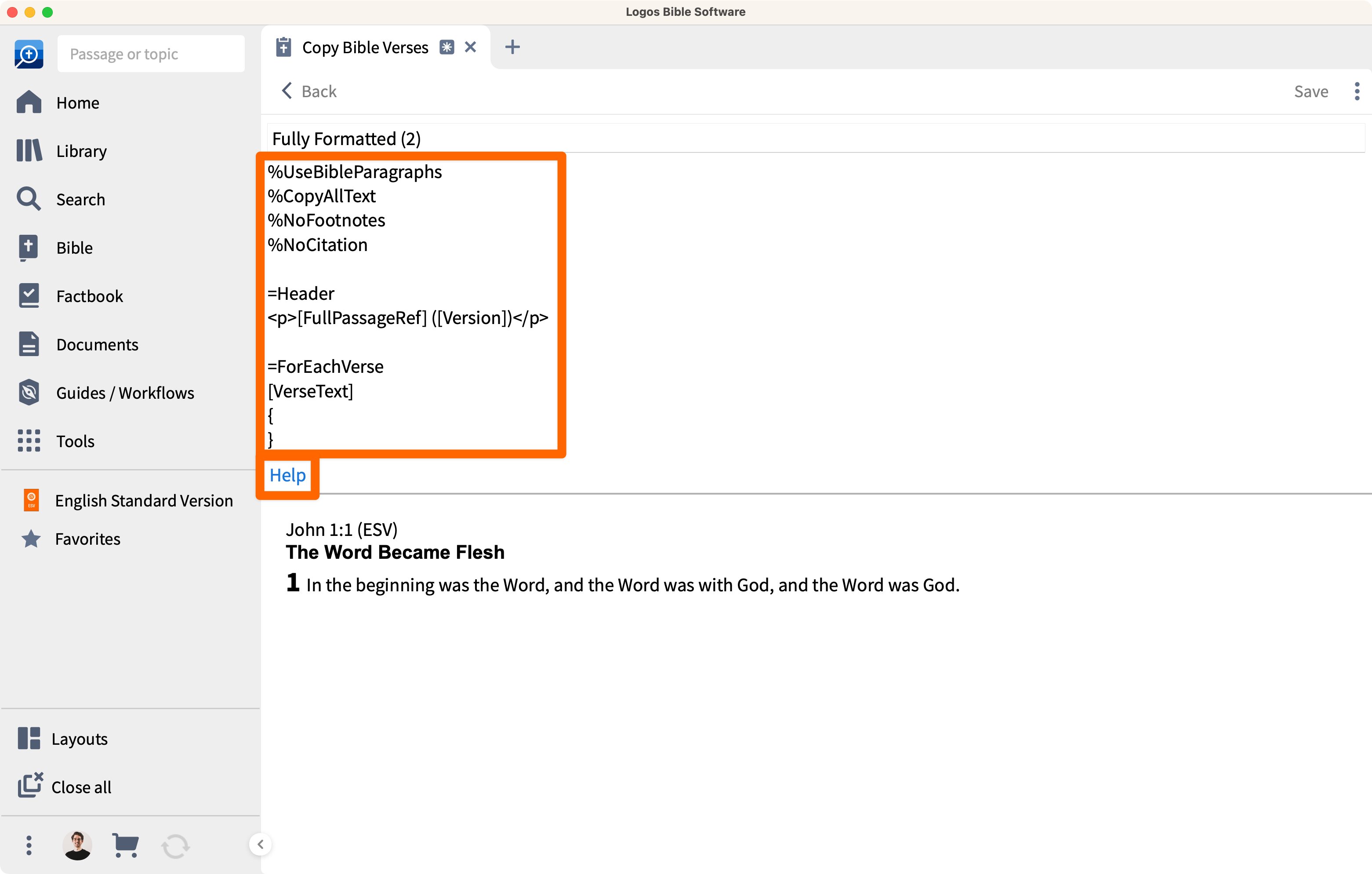
Task: Add a new tab with plus
Action: [x=512, y=47]
